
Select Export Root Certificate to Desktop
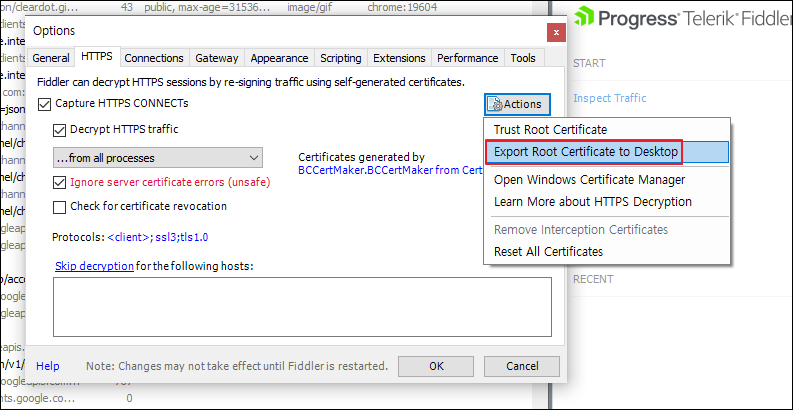coord(606,152)
